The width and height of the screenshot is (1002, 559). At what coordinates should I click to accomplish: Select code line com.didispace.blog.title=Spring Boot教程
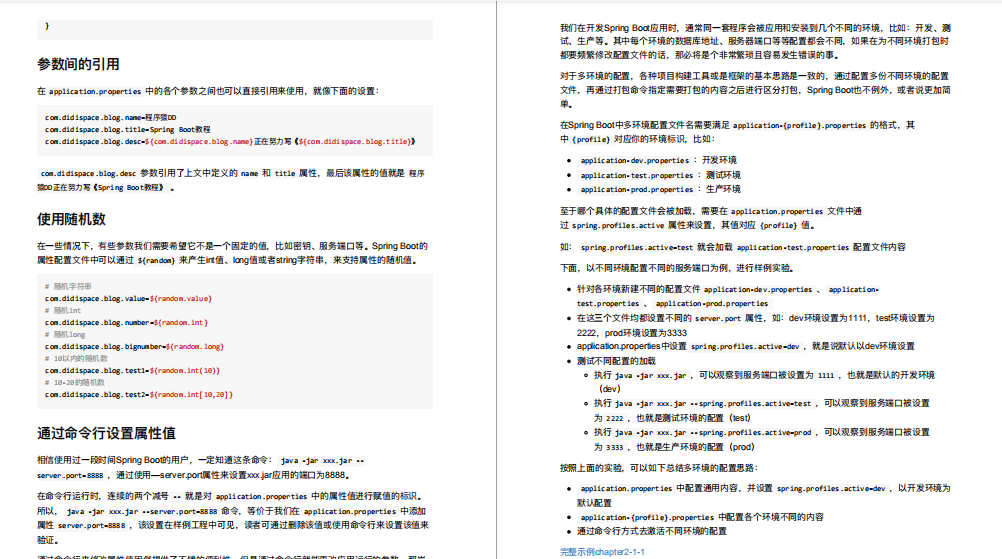click(x=128, y=130)
